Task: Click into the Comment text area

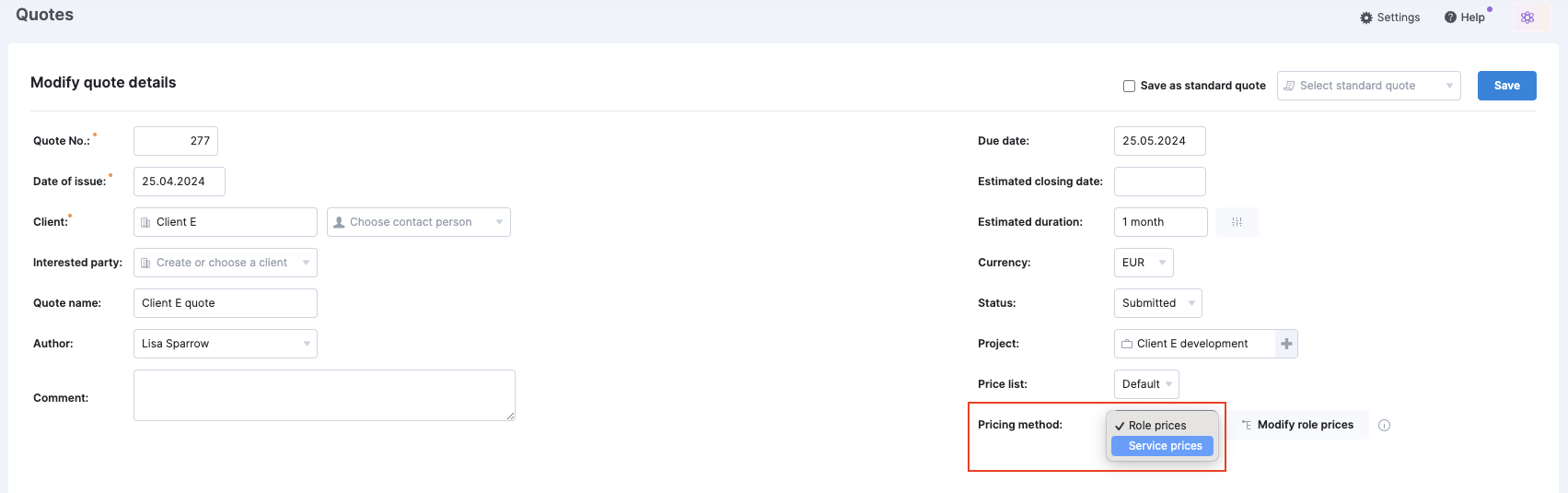Action: (x=324, y=395)
